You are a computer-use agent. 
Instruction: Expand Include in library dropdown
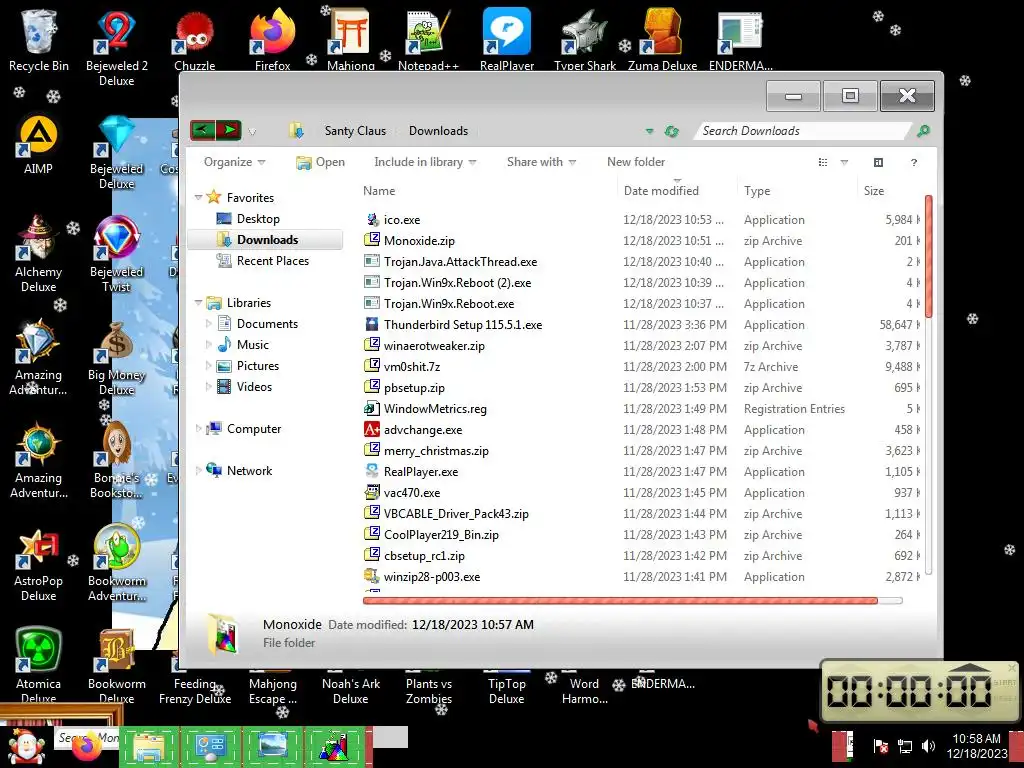(x=425, y=162)
